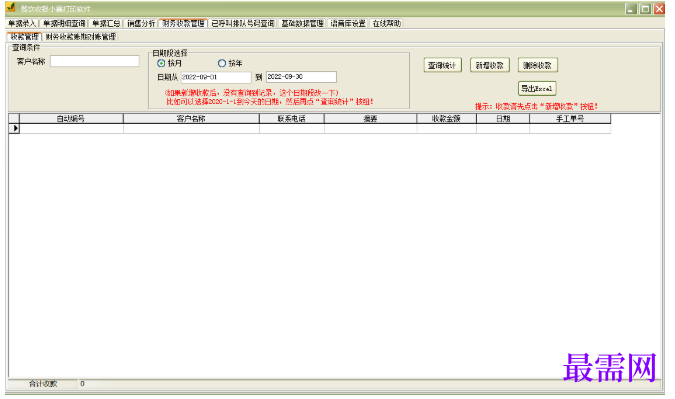This screenshot has width=675, height=399.
Task: Select the 按月 radio button
Action: tap(161, 63)
